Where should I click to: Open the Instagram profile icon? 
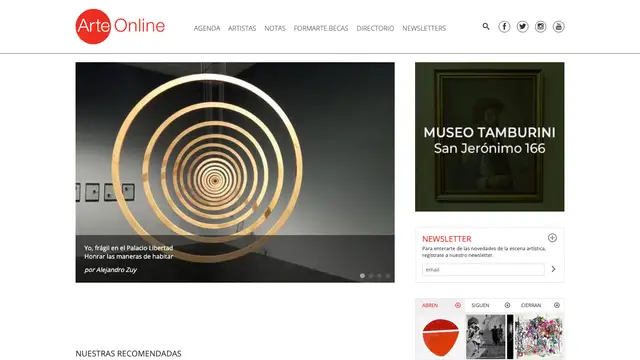[540, 27]
